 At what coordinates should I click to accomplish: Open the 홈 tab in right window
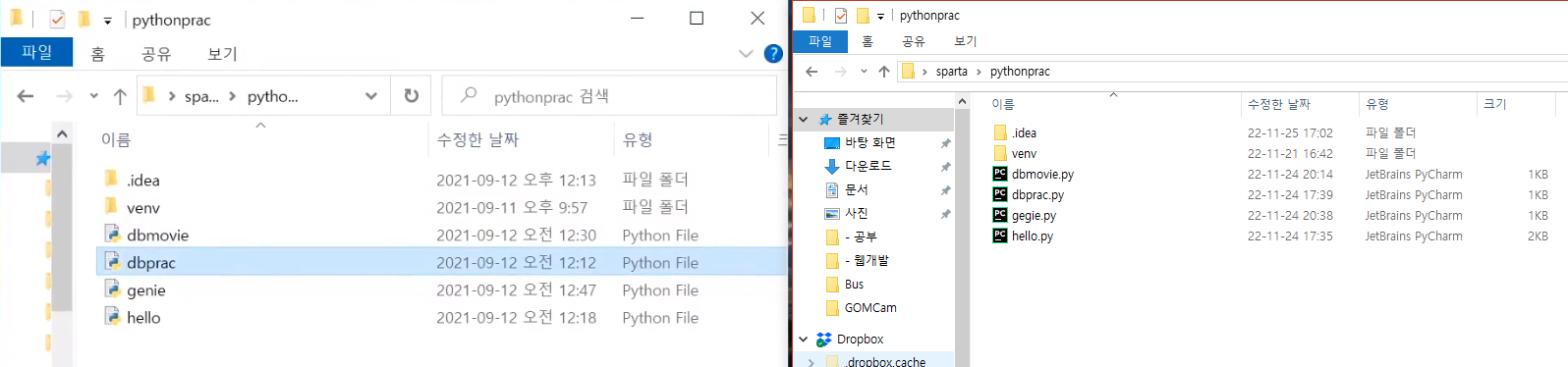pos(867,41)
